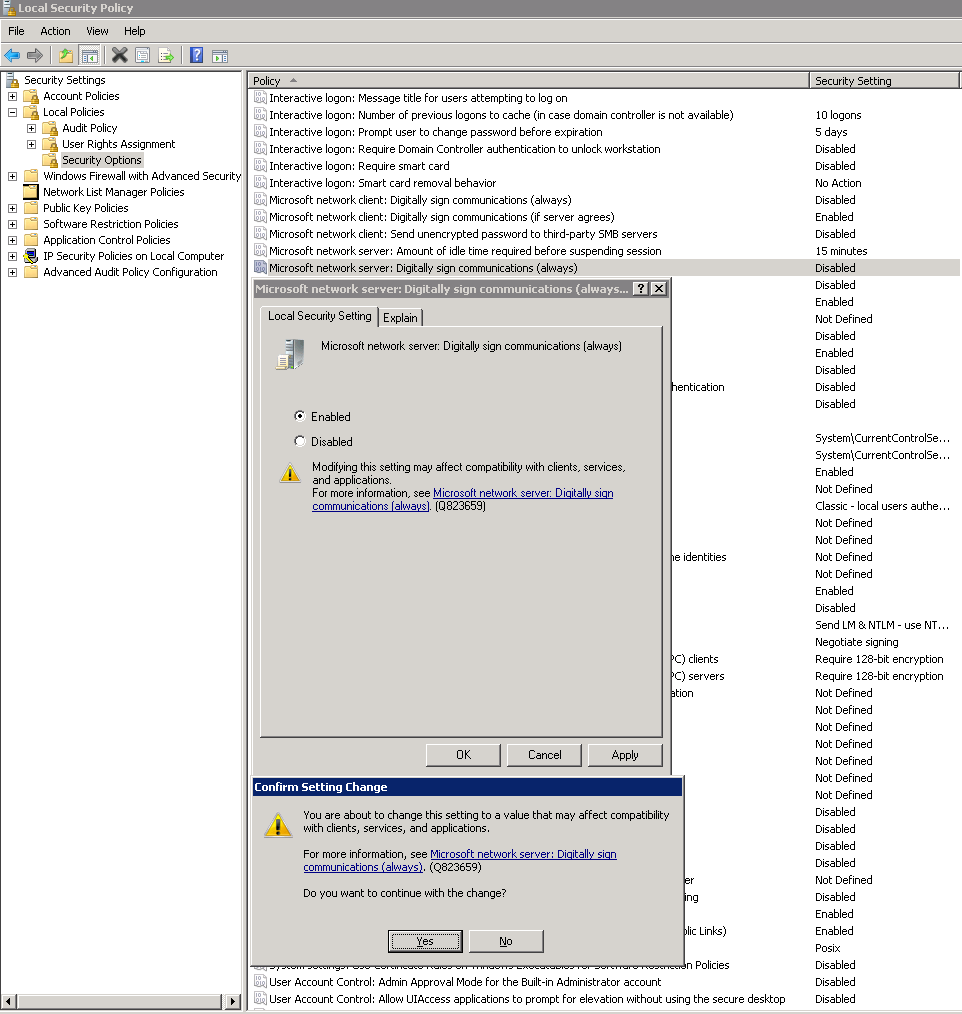The height and width of the screenshot is (1014, 962).
Task: Sort by the Security Setting column header
Action: 884,81
